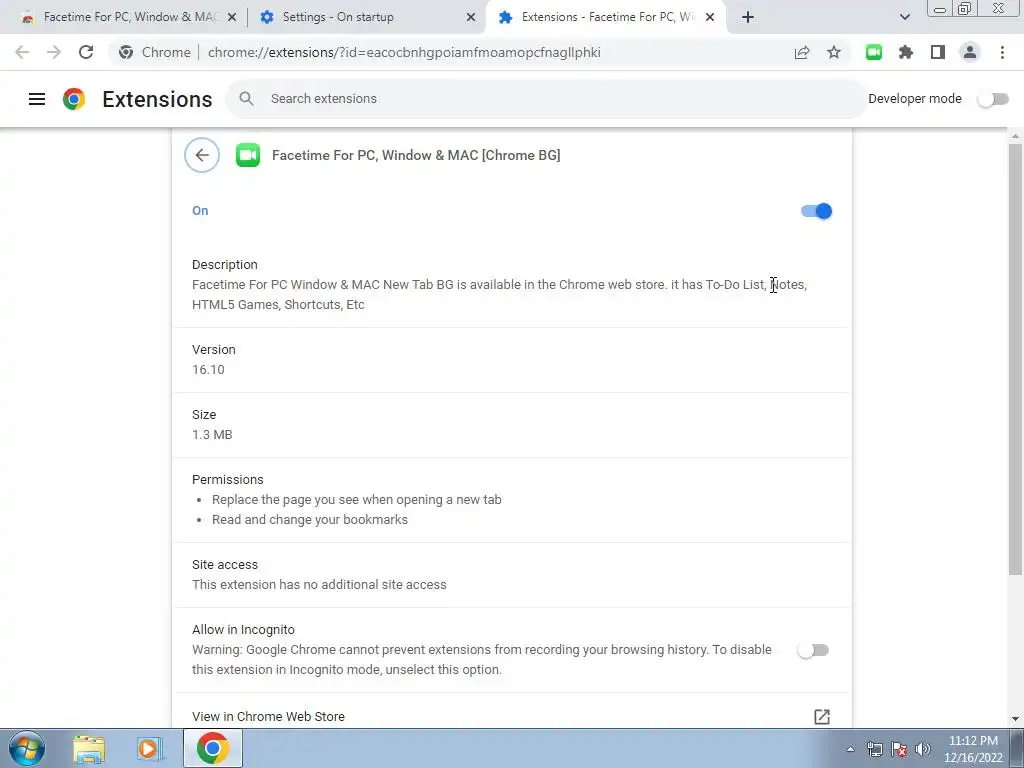This screenshot has height=768, width=1024.
Task: Turn off the extension On toggle
Action: (x=816, y=211)
